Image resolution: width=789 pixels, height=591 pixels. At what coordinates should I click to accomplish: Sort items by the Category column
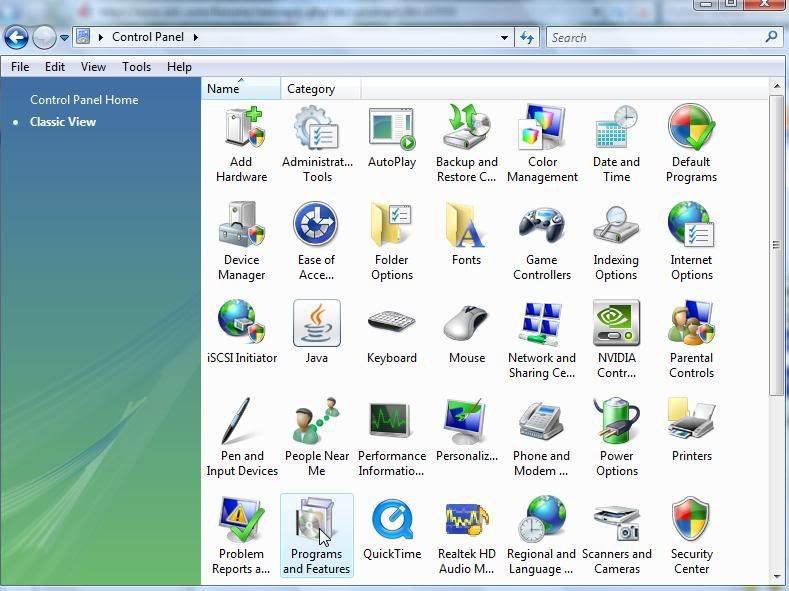(321, 89)
